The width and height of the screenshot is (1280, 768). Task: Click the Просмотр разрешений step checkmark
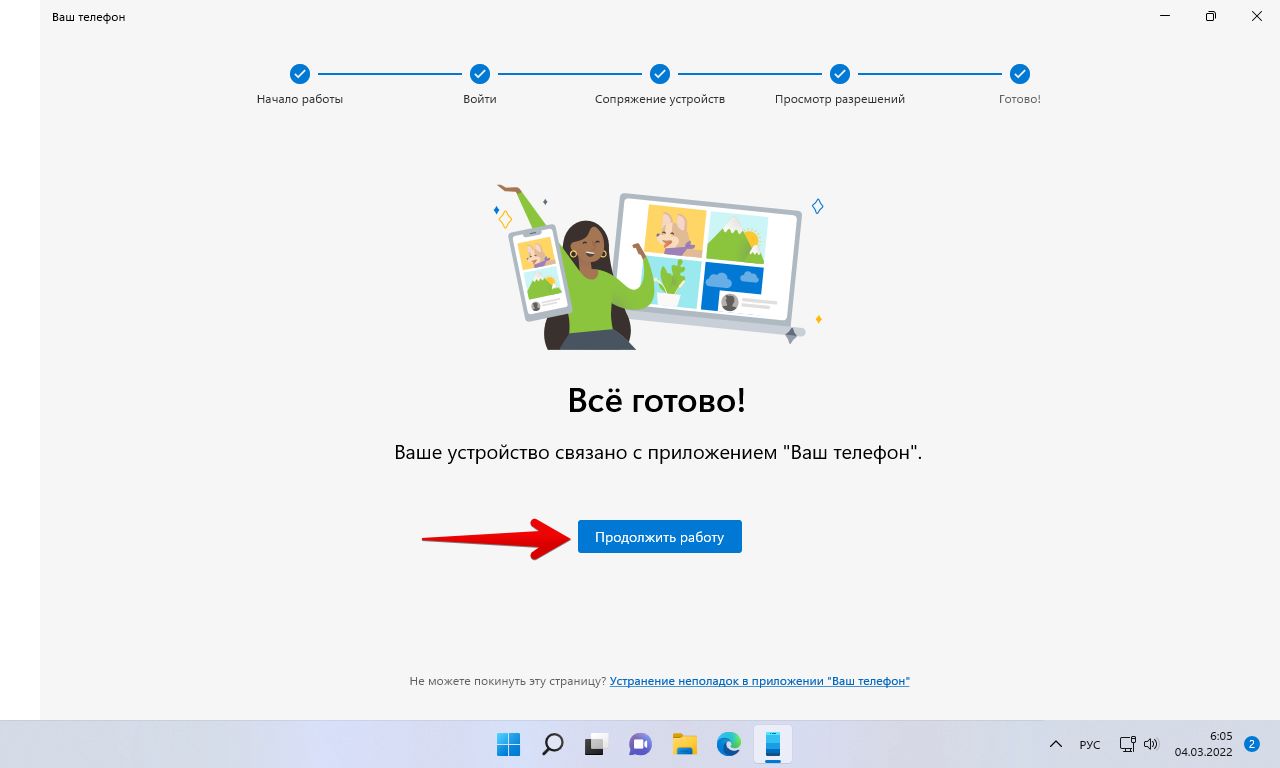pos(840,74)
